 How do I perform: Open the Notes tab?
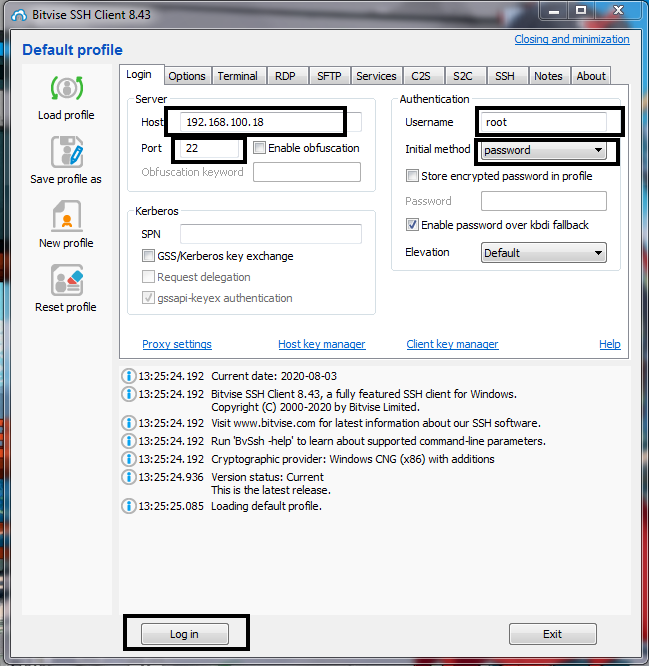548,76
